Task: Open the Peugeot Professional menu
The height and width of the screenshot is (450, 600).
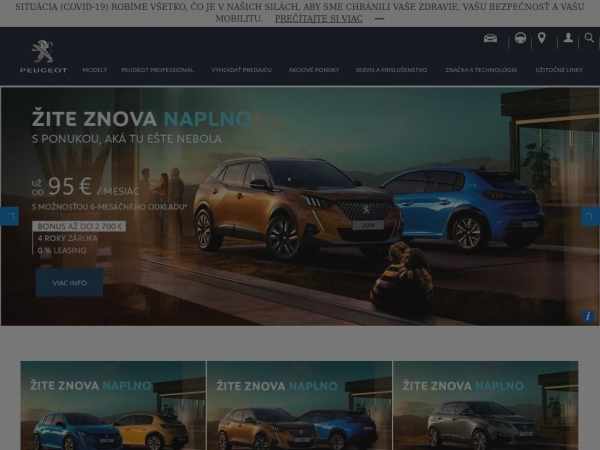Action: (157, 70)
